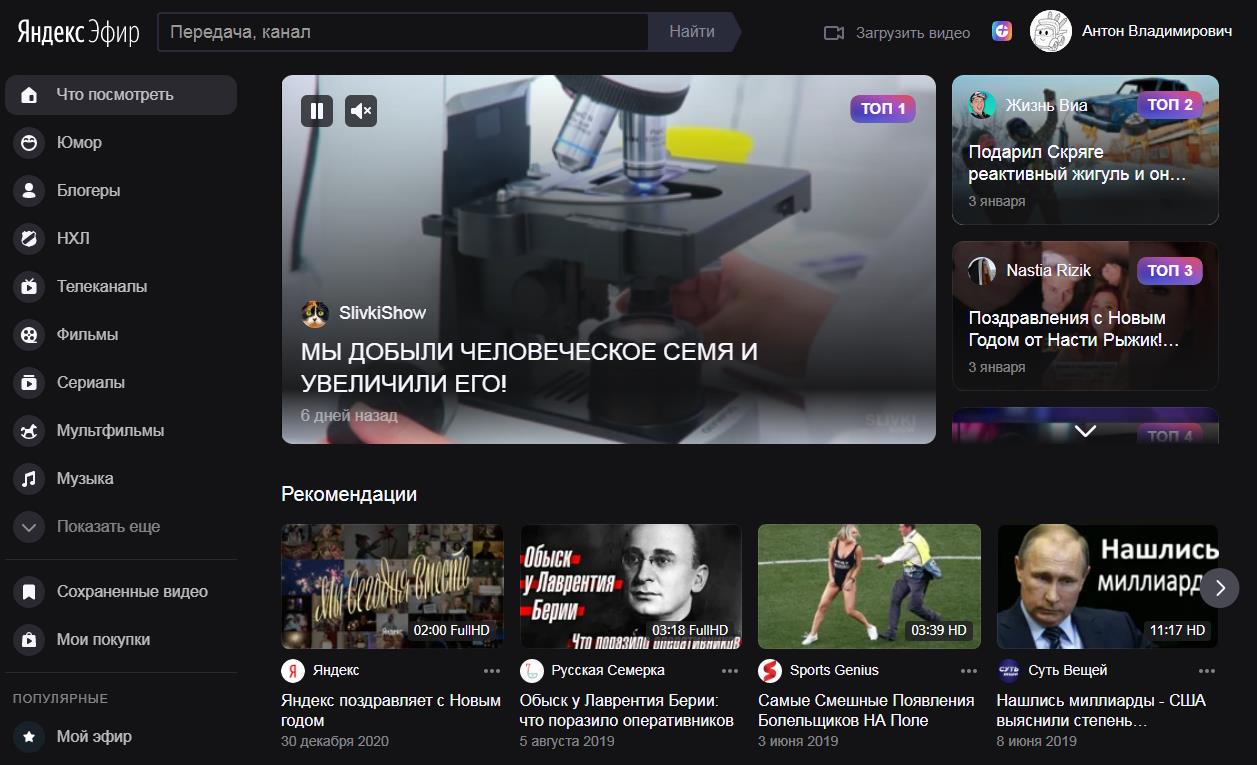Open the 'МЫ ДОБЫЛИ ЧЕЛОВЕЧЕСКОЕ СЕМЯ' video title

(529, 367)
